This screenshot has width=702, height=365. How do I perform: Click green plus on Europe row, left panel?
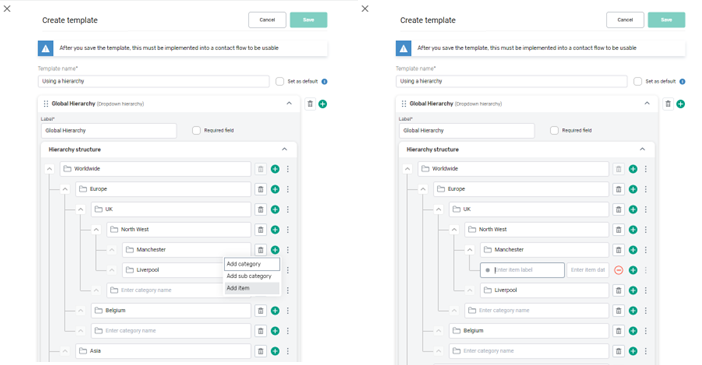pyautogui.click(x=275, y=189)
